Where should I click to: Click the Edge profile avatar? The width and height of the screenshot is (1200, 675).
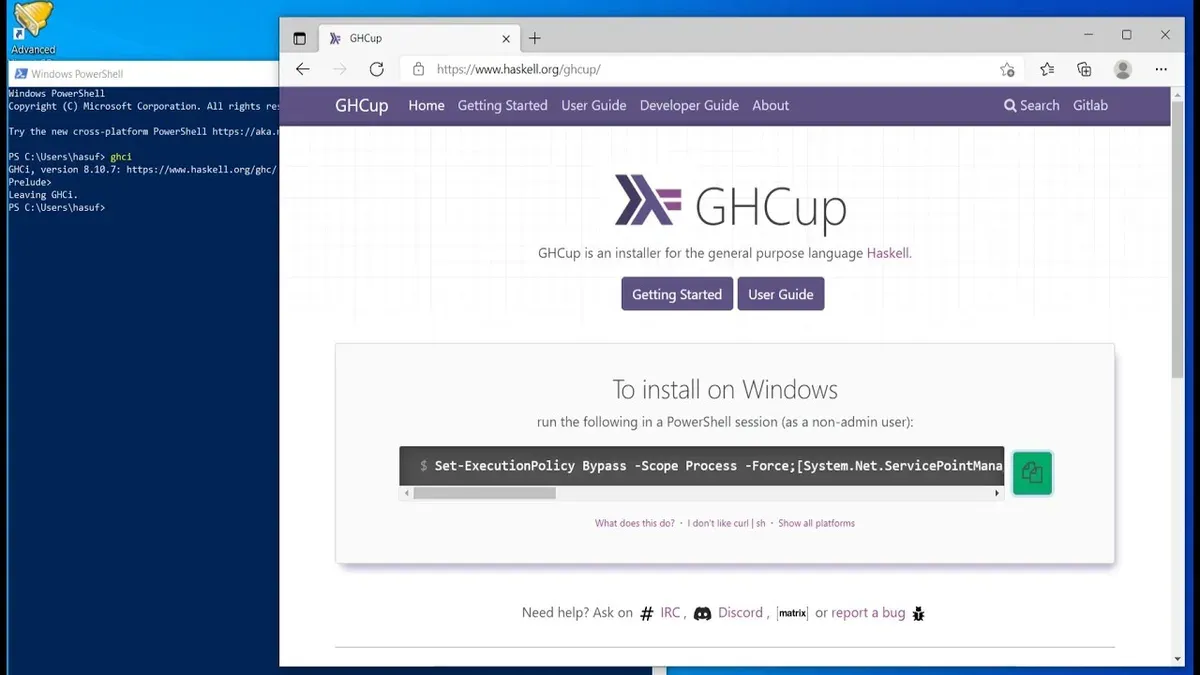point(1123,70)
